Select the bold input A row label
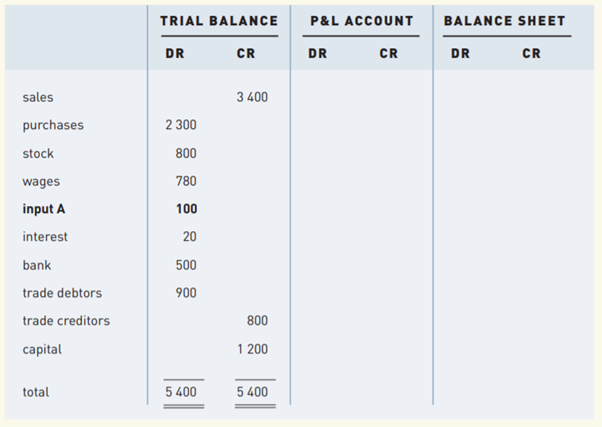 tap(48, 210)
